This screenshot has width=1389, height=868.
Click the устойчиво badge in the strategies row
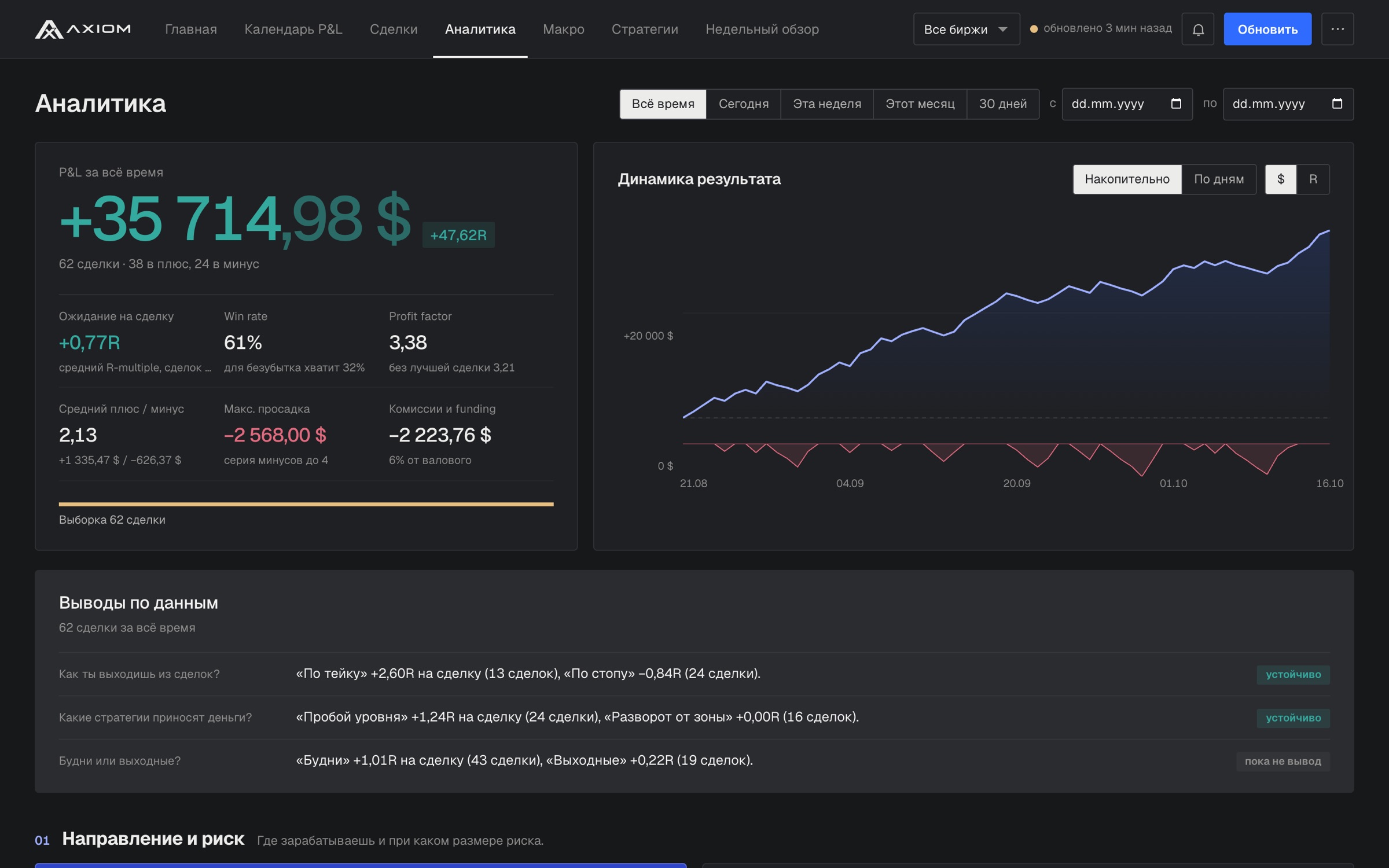(1293, 718)
